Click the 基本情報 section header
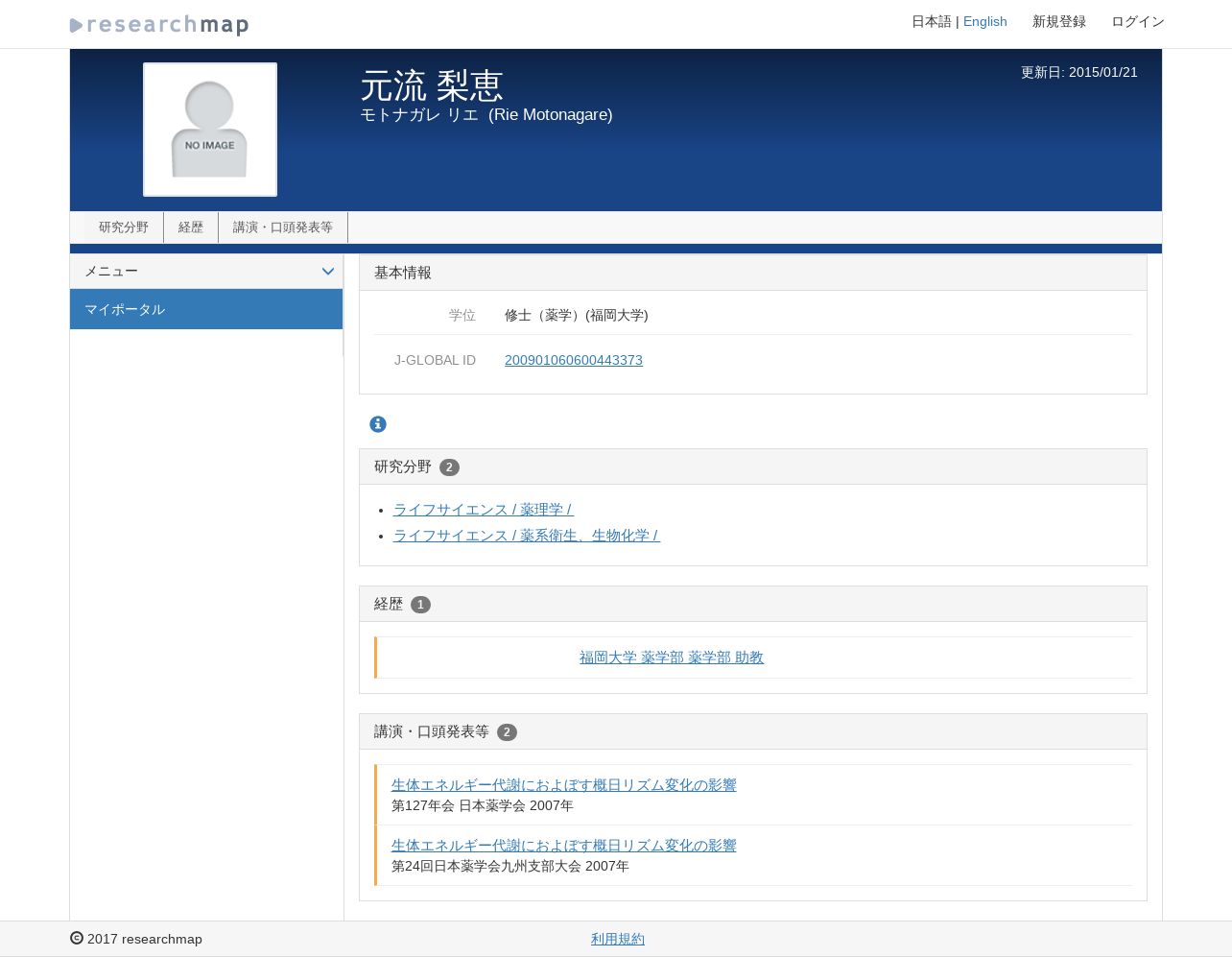The image size is (1232, 957). pyautogui.click(x=753, y=273)
